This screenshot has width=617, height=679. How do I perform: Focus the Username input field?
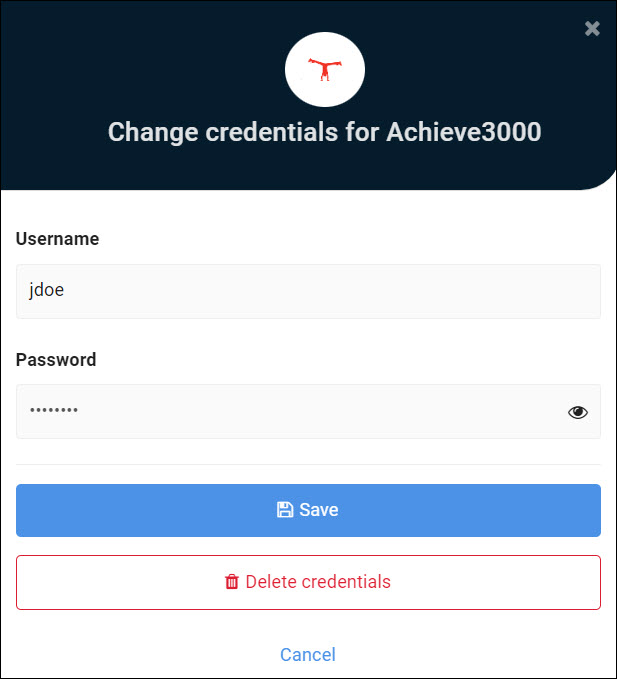[308, 291]
